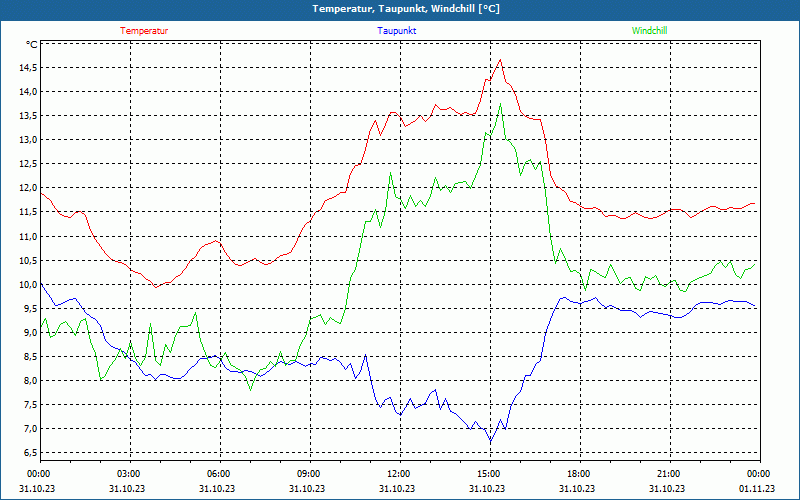Click the '31.10.23' date under 12:00
Screen dimensions: 800x500
click(397, 488)
